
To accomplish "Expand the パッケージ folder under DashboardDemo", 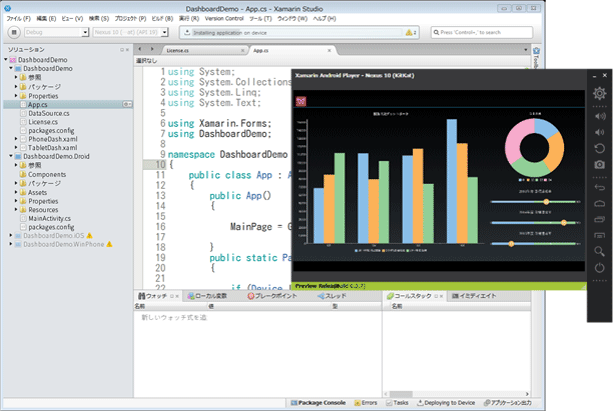I will [16, 86].
